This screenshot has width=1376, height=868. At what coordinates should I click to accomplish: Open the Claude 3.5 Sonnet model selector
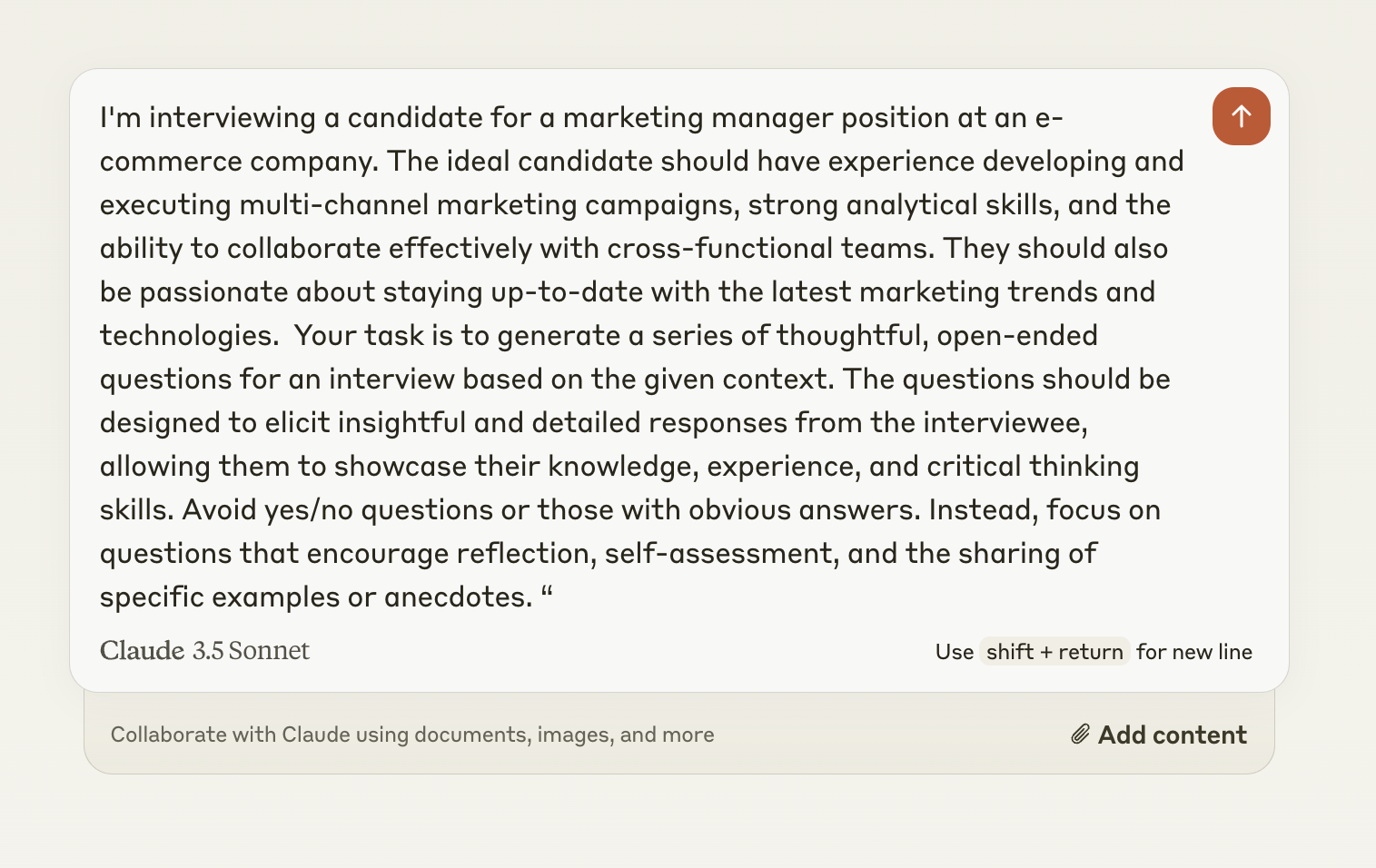tap(204, 651)
